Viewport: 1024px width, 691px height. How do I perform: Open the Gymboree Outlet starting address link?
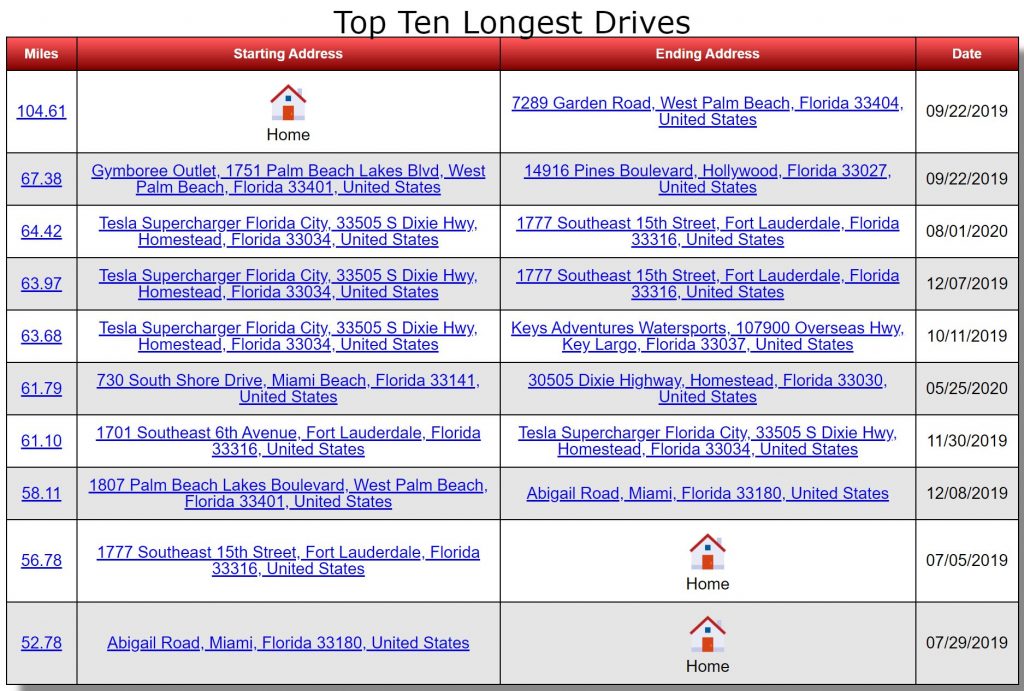point(288,179)
